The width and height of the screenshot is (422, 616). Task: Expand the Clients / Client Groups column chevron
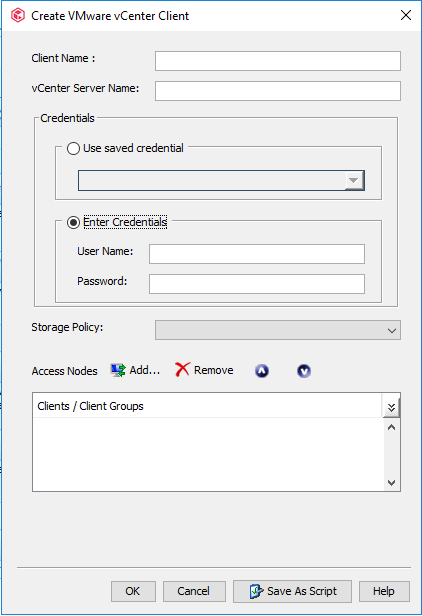coord(391,407)
